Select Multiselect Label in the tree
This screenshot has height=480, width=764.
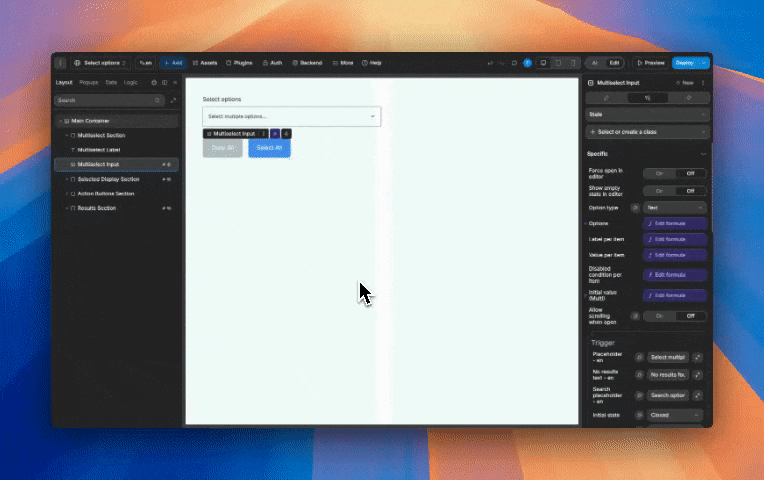point(98,150)
